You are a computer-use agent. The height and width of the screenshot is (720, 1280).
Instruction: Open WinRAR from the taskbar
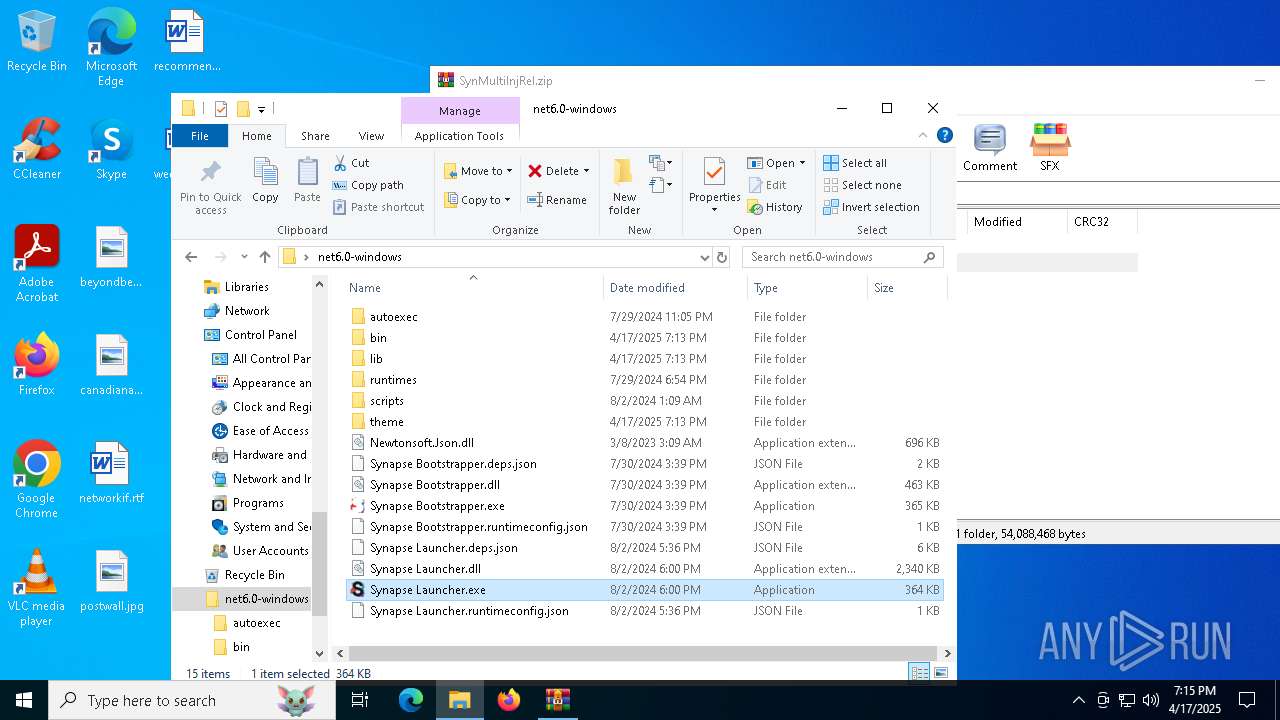557,700
